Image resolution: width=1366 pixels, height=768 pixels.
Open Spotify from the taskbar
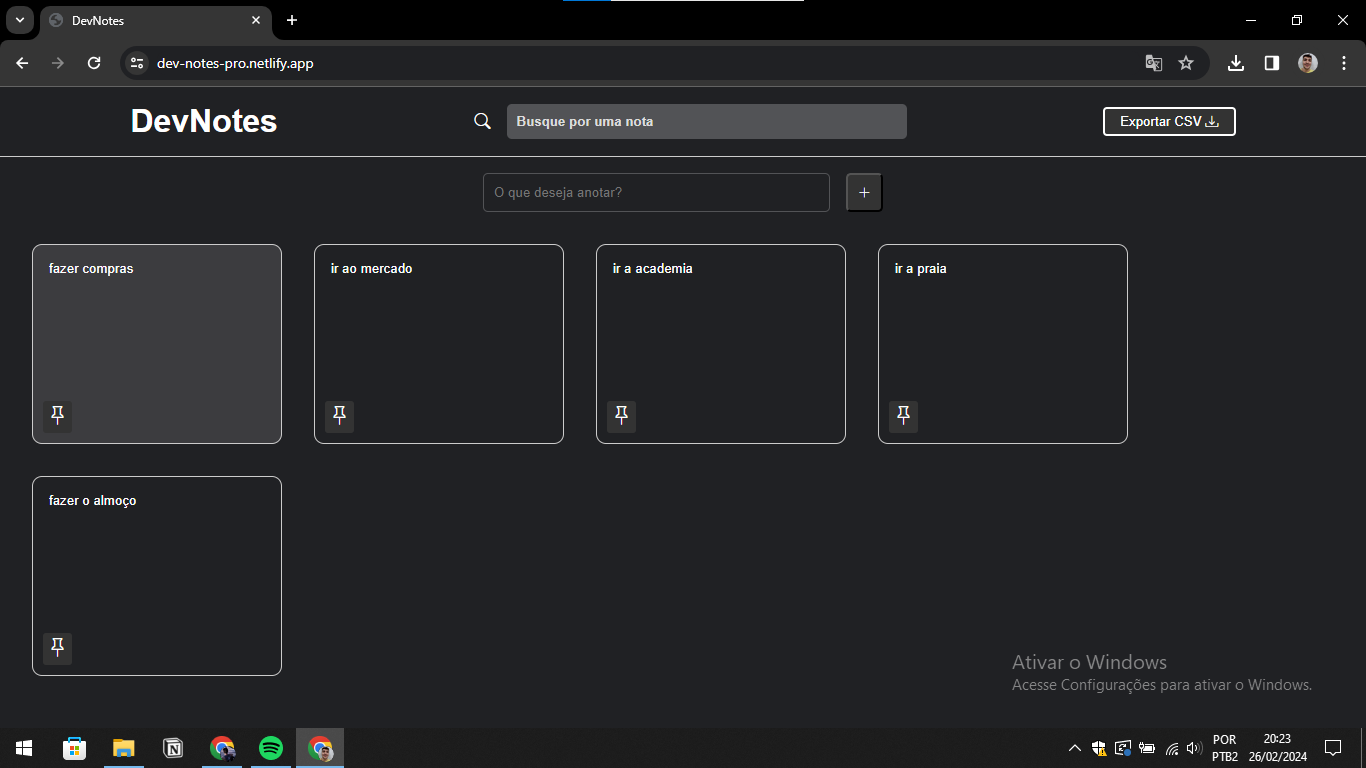coord(270,748)
